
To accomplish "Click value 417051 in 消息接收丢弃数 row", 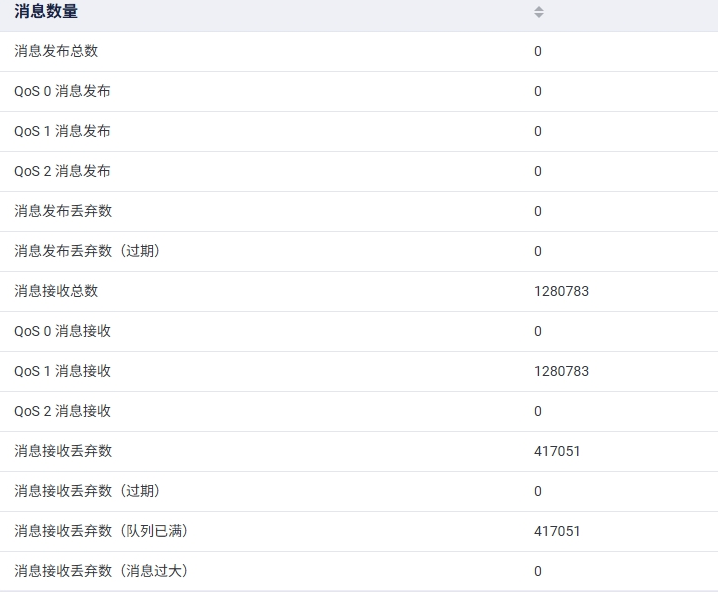I will [557, 451].
